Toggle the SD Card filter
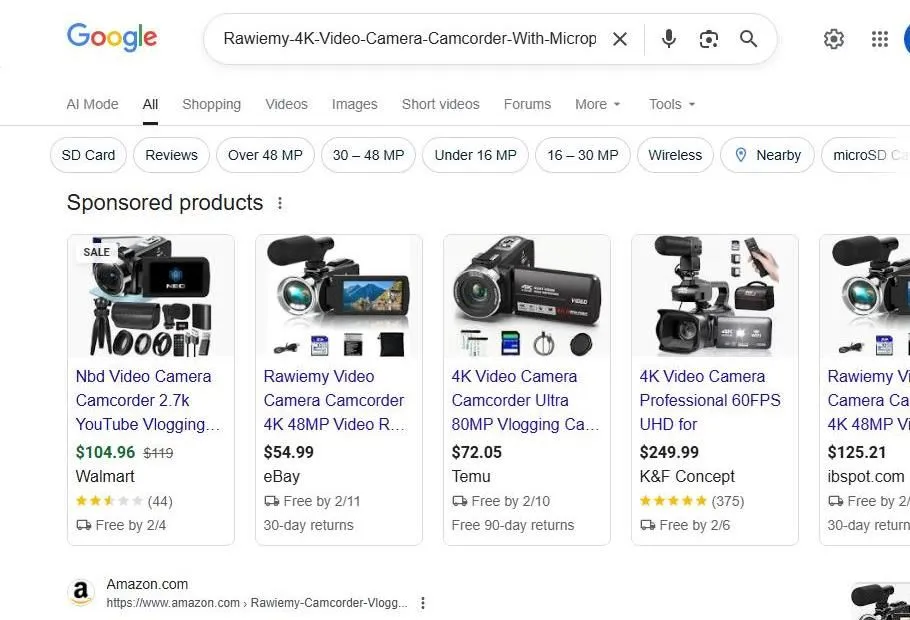The width and height of the screenshot is (910, 620). (x=87, y=155)
